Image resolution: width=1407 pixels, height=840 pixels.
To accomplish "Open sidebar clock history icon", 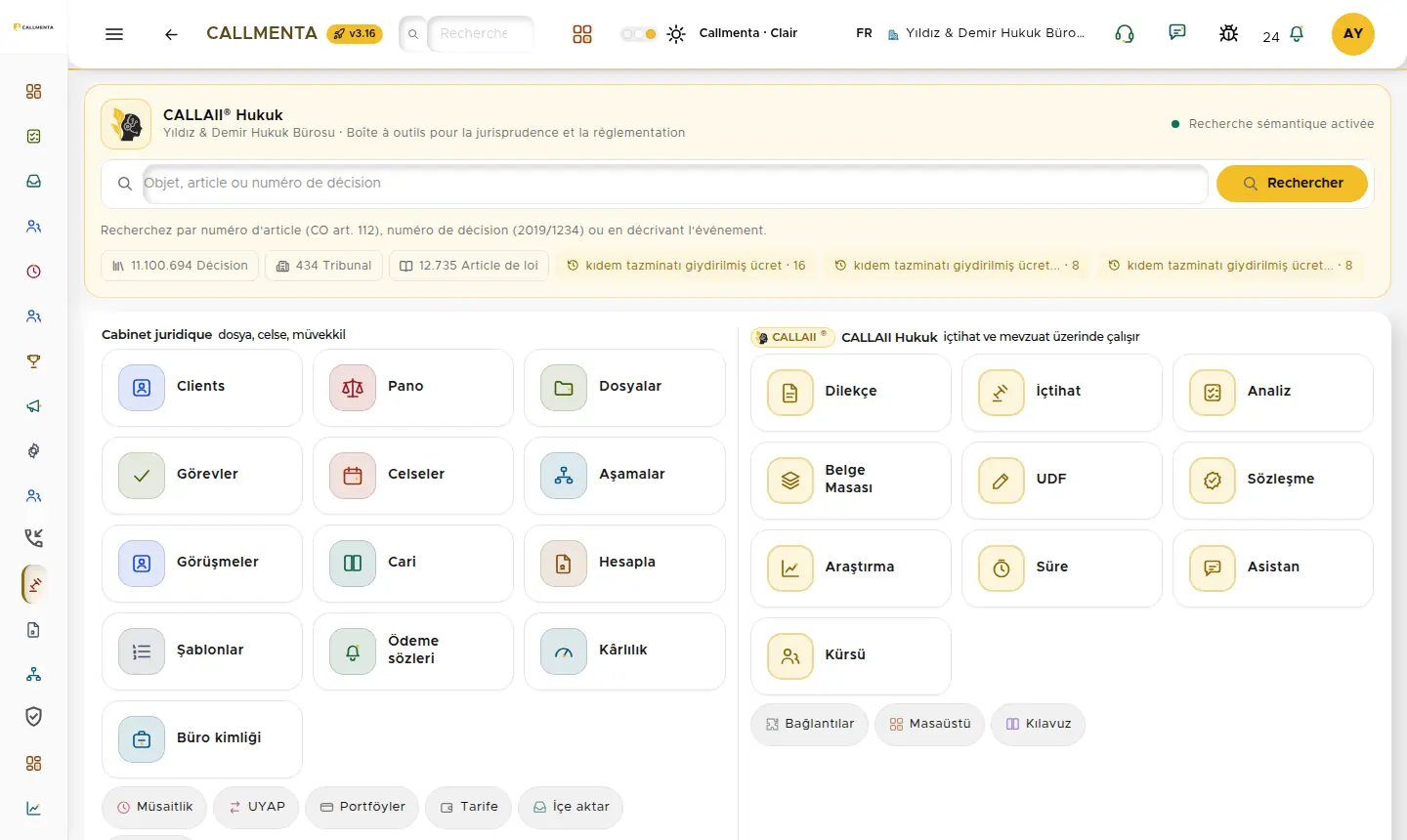I will click(34, 272).
